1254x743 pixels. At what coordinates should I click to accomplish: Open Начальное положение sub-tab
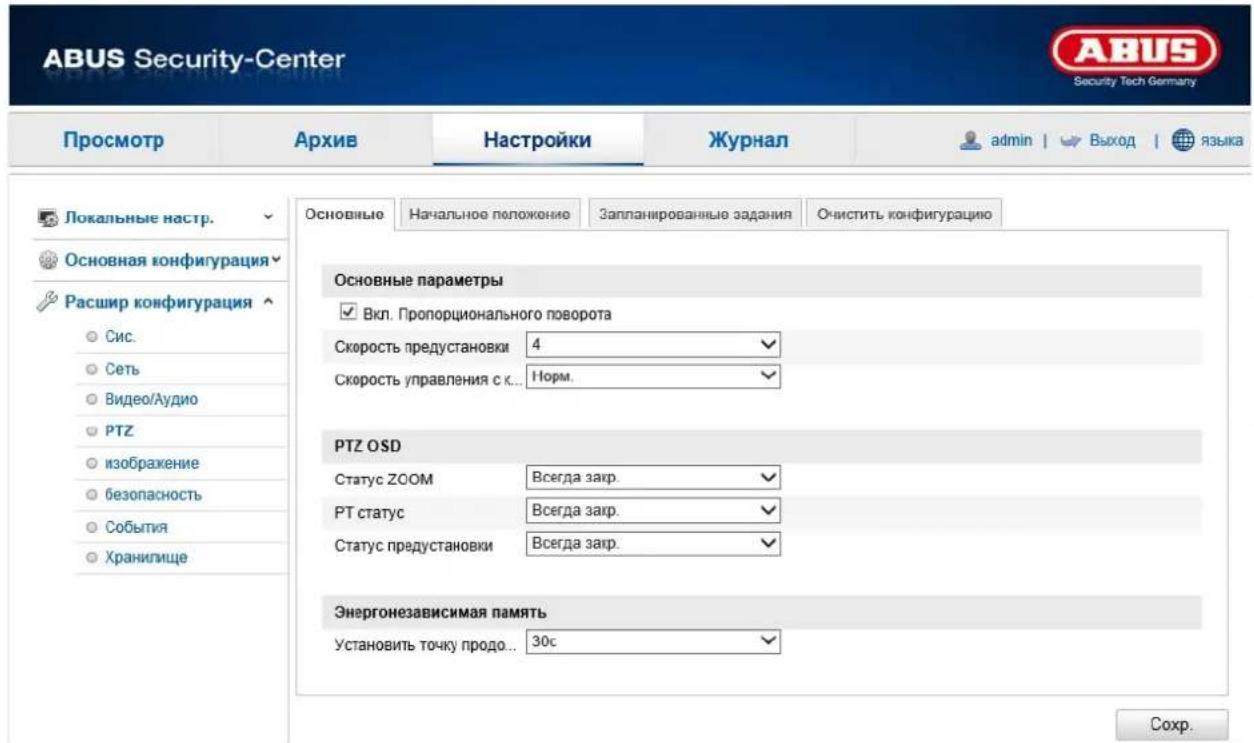tap(491, 214)
